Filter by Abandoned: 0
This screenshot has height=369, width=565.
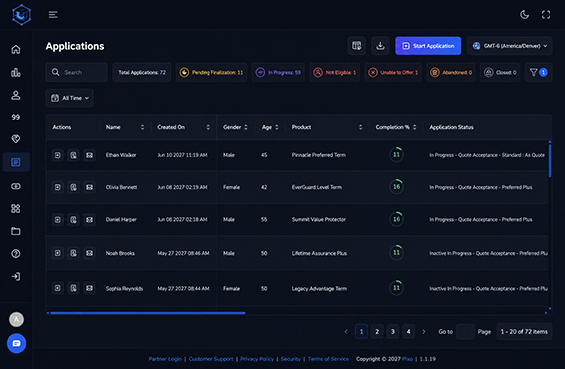[451, 72]
